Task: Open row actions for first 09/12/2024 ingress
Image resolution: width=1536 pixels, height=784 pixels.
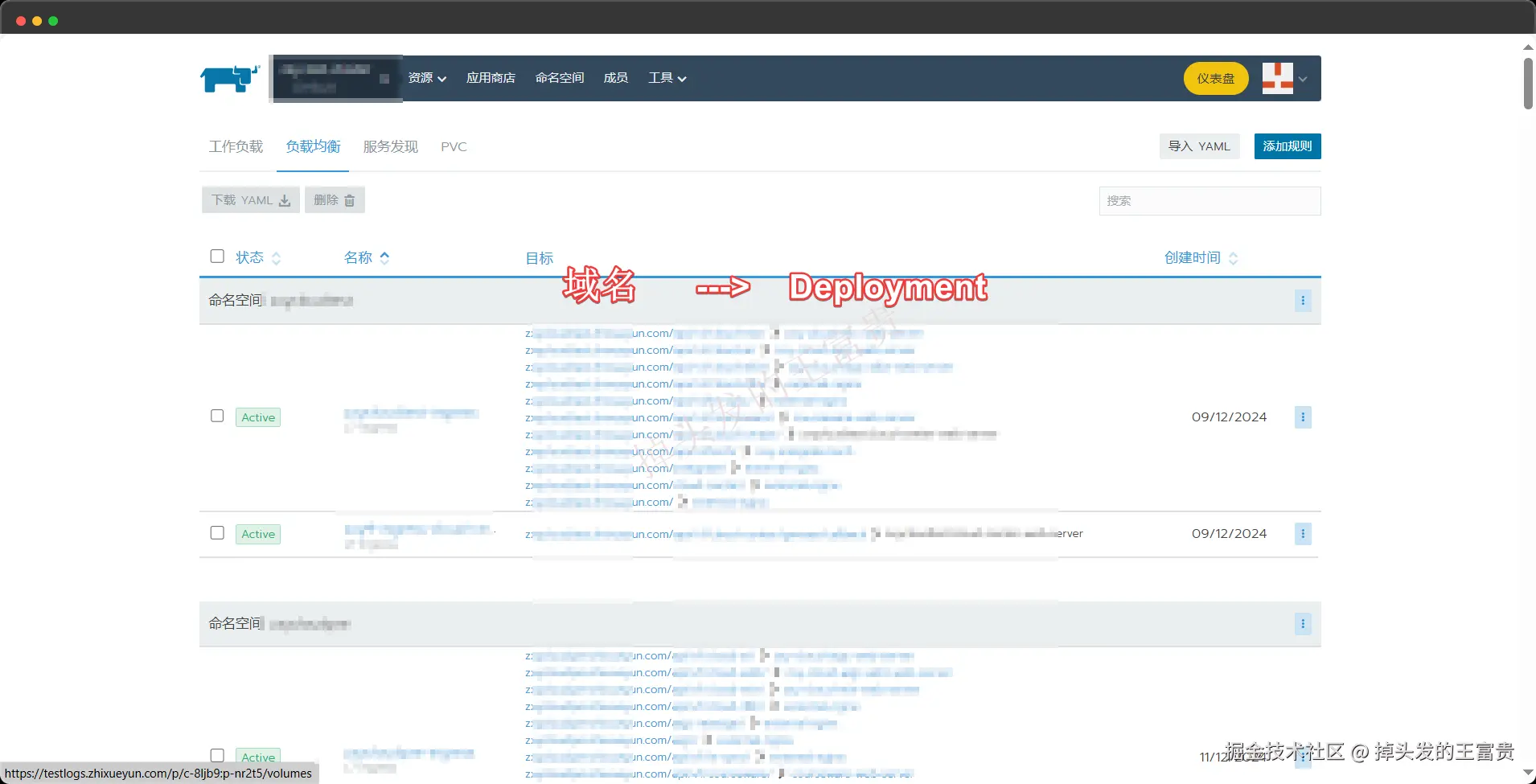Action: coord(1303,417)
